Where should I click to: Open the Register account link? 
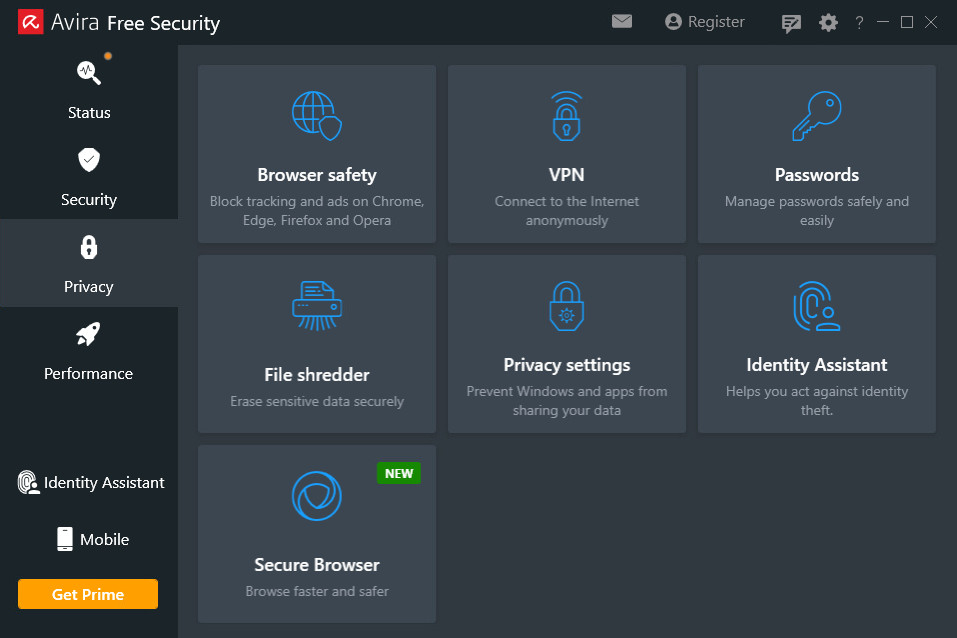pos(705,22)
